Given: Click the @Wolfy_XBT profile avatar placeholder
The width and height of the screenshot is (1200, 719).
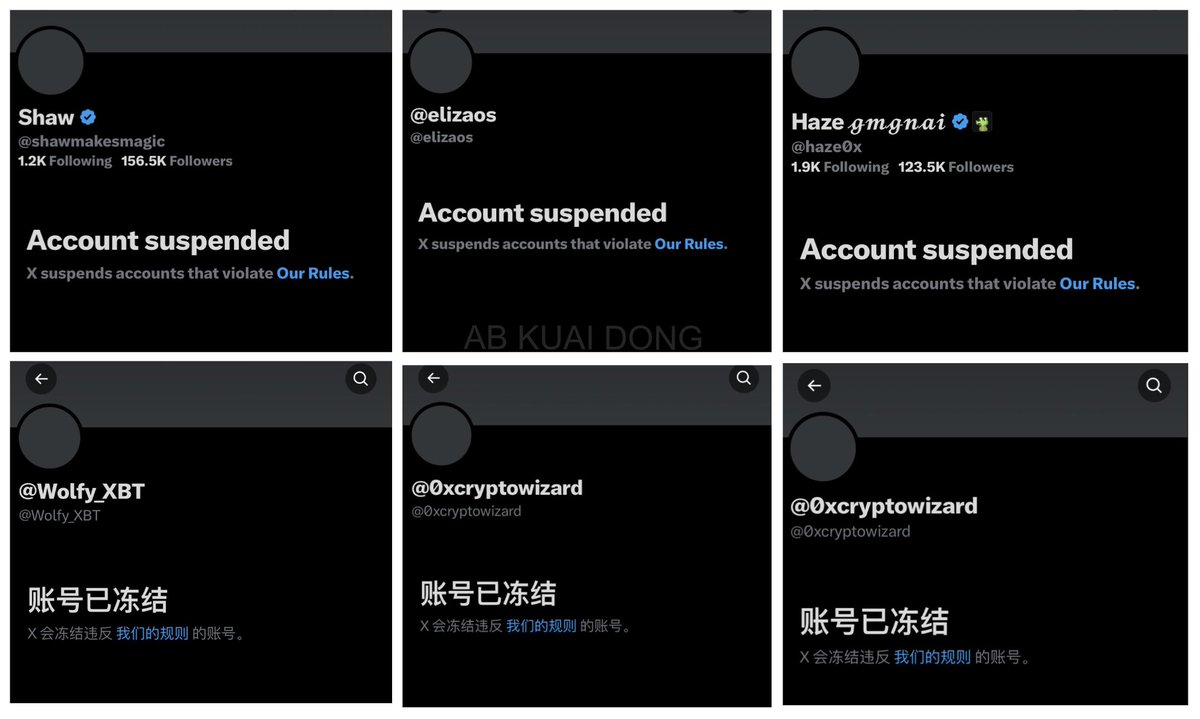Looking at the screenshot, I should (x=50, y=437).
